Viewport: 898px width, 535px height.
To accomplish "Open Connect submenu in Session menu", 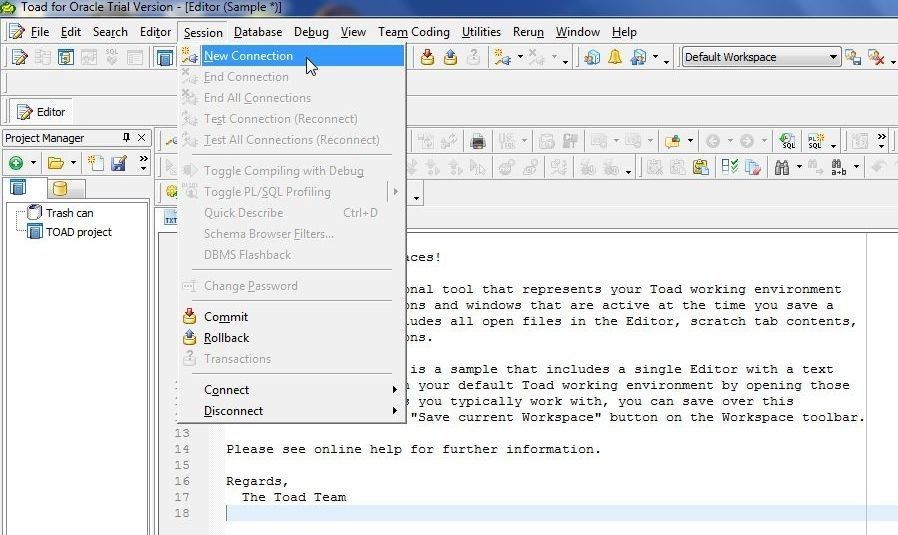I will 292,390.
